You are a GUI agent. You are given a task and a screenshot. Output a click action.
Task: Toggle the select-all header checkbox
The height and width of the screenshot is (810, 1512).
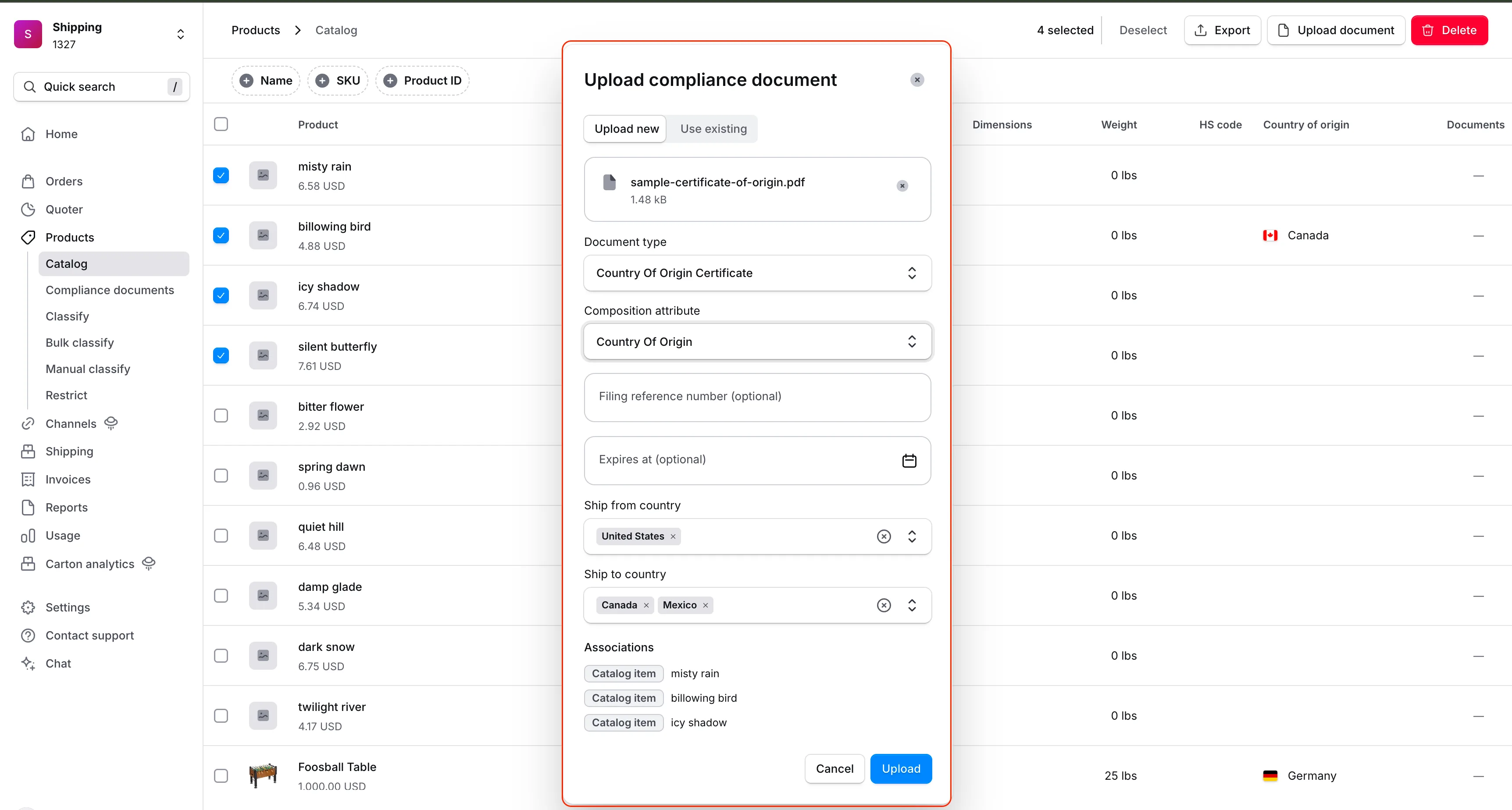coord(221,124)
